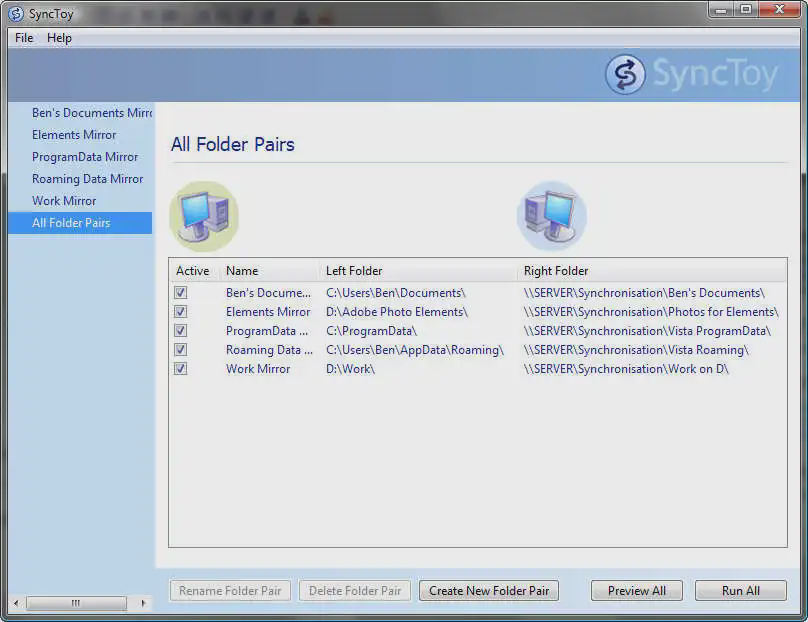Open the Help menu
Screen dimensions: 808x622
coord(59,38)
